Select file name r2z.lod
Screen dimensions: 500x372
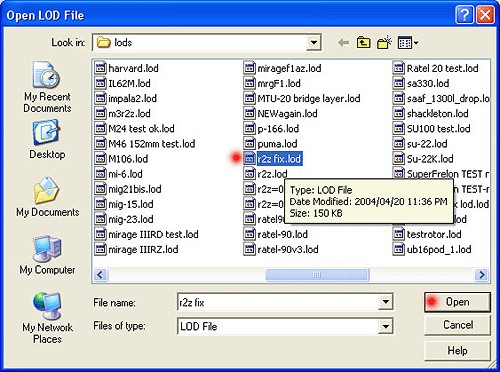click(x=272, y=174)
